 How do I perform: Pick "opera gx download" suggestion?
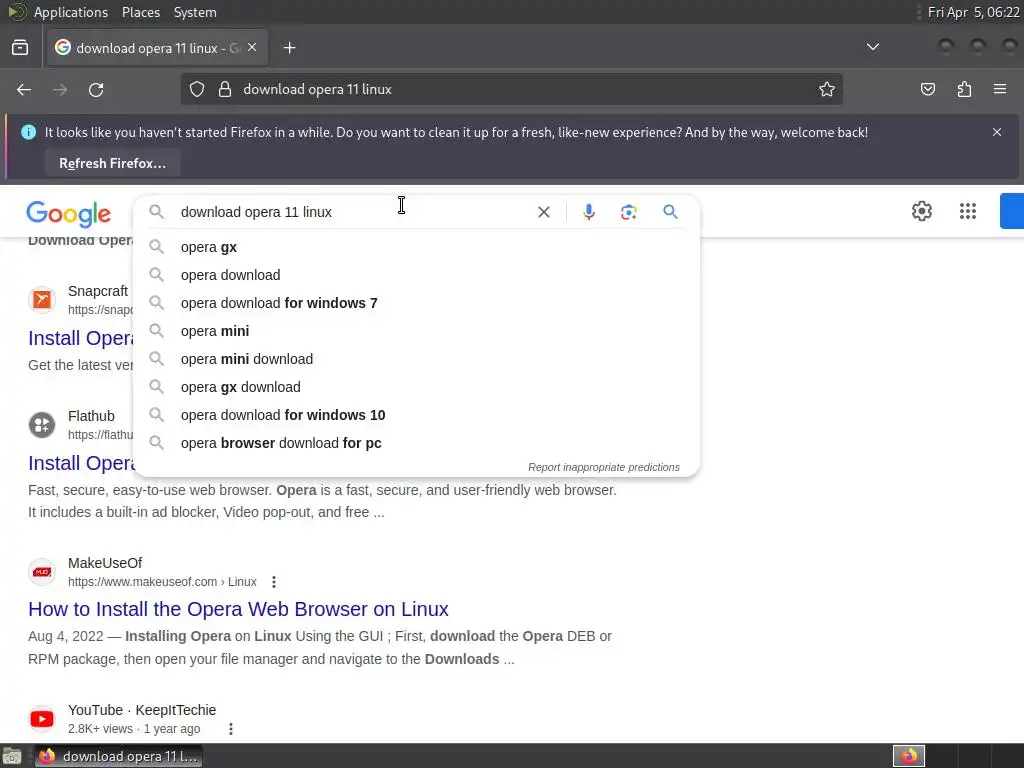click(416, 387)
